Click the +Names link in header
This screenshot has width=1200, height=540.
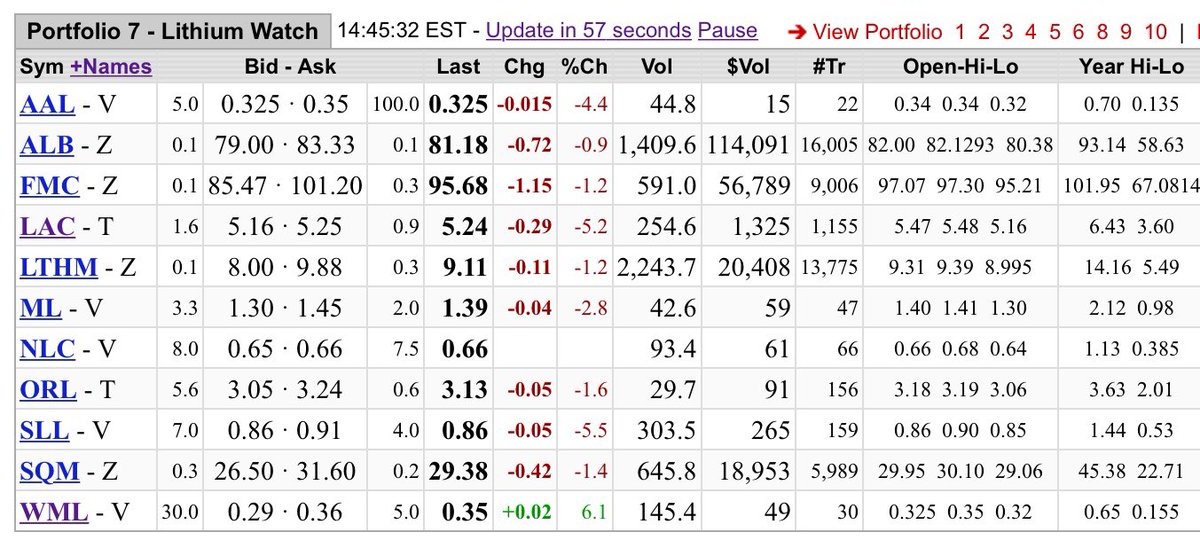(110, 67)
